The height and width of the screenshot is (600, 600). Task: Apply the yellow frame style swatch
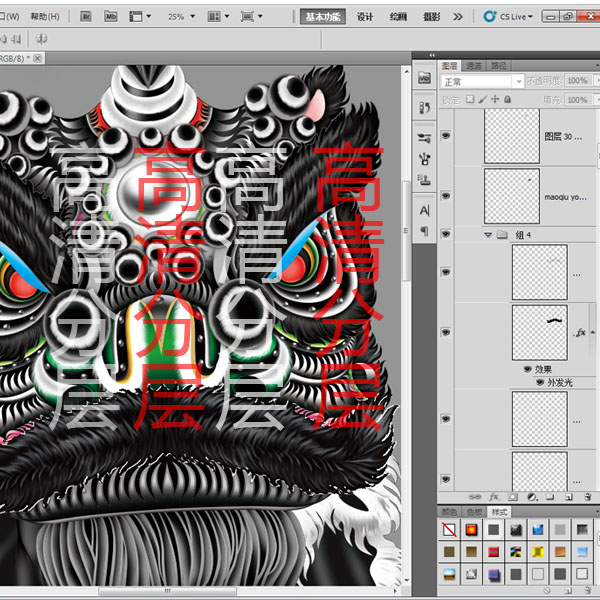[x=538, y=552]
